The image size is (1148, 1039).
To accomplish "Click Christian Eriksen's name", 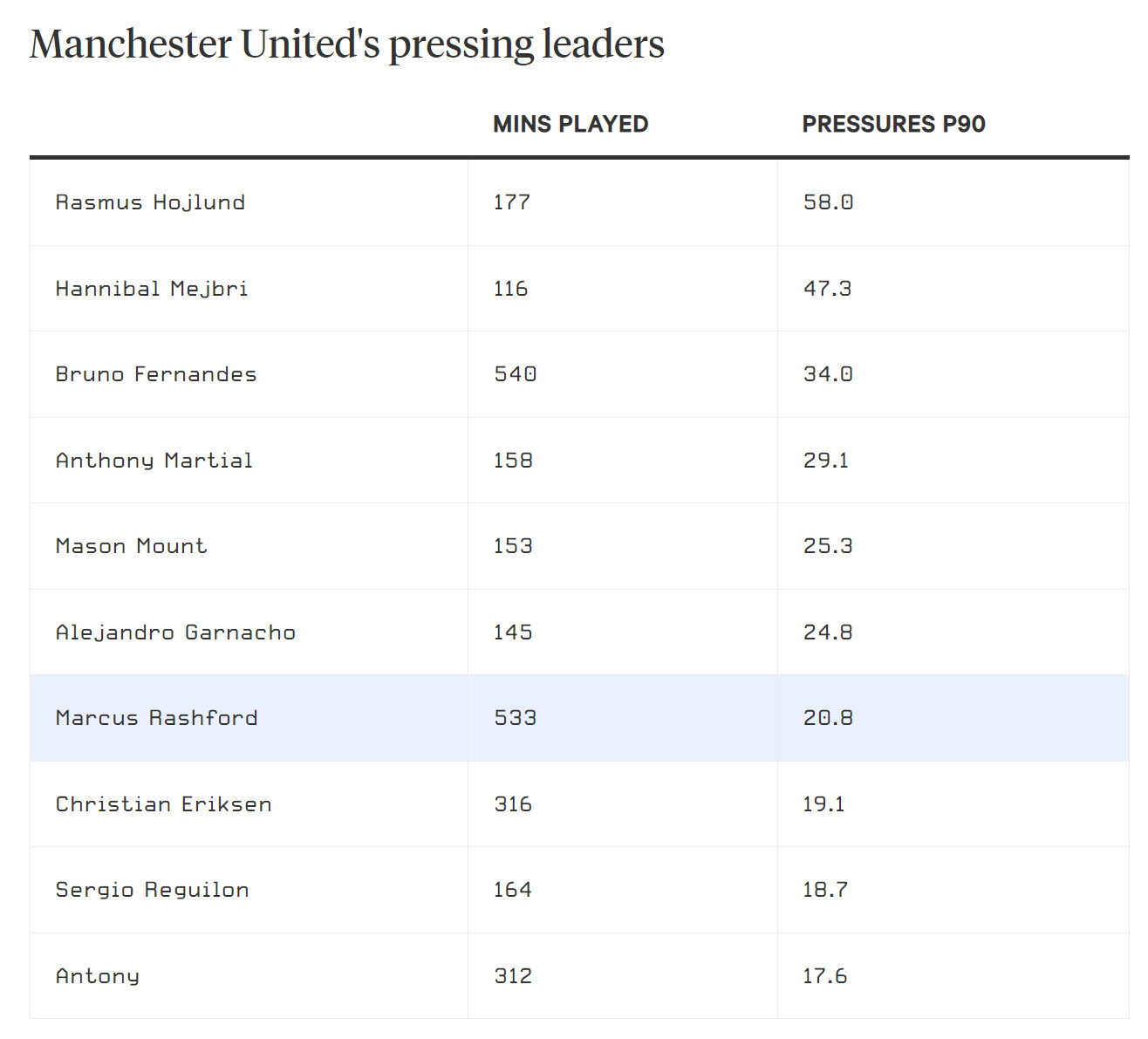I will (x=164, y=804).
